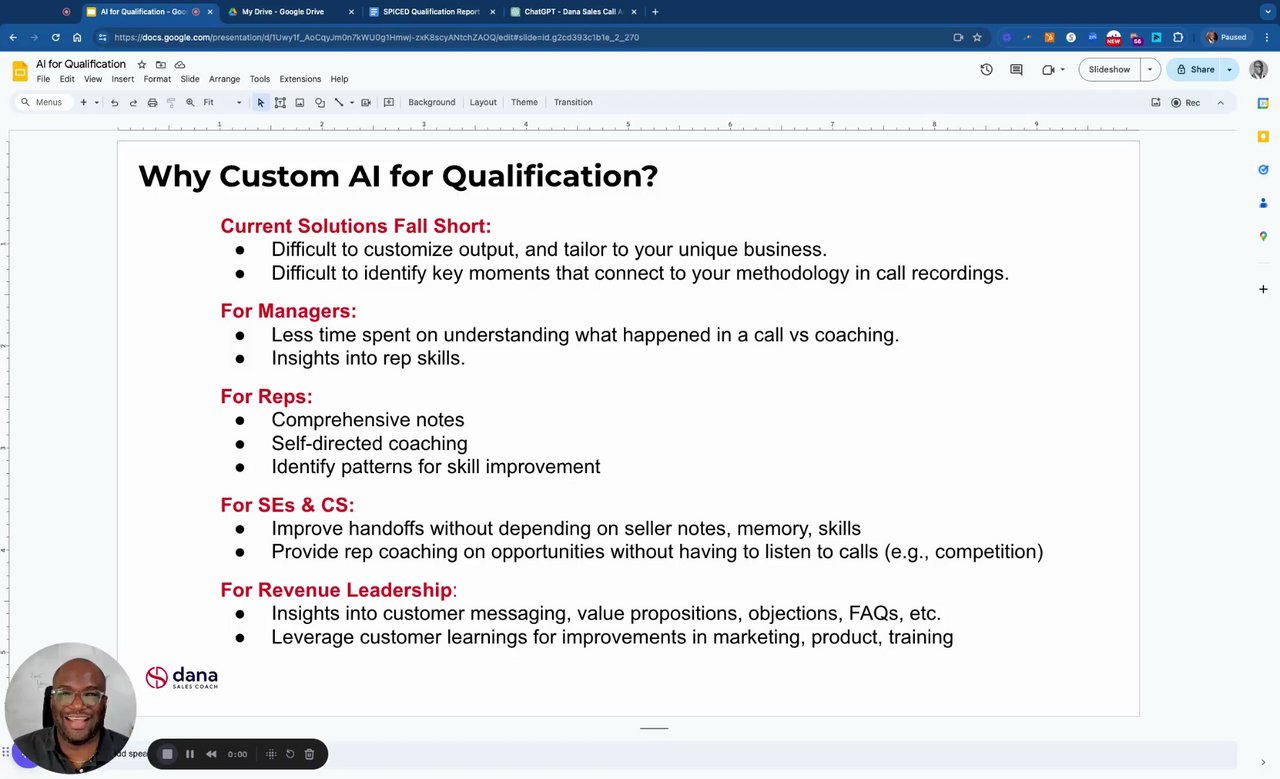Open Google Tasks side panel
The width and height of the screenshot is (1280, 779).
point(1263,170)
